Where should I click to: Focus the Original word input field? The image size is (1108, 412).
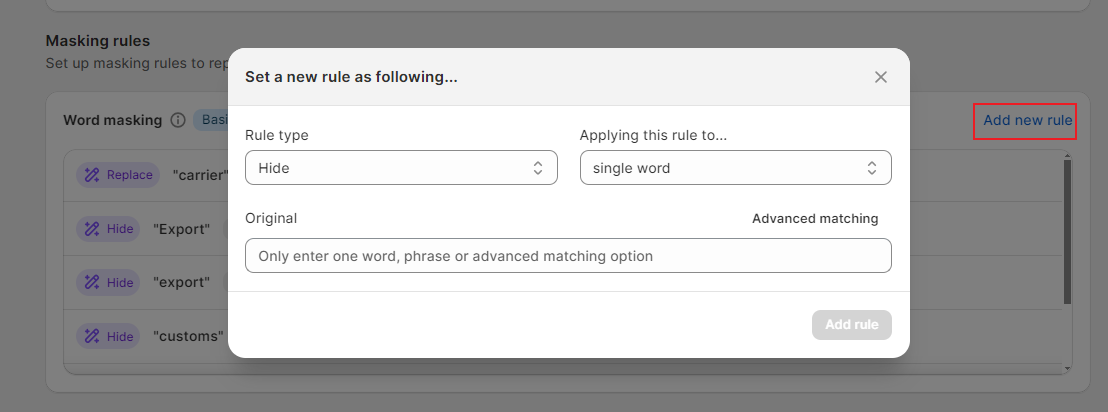(x=567, y=256)
